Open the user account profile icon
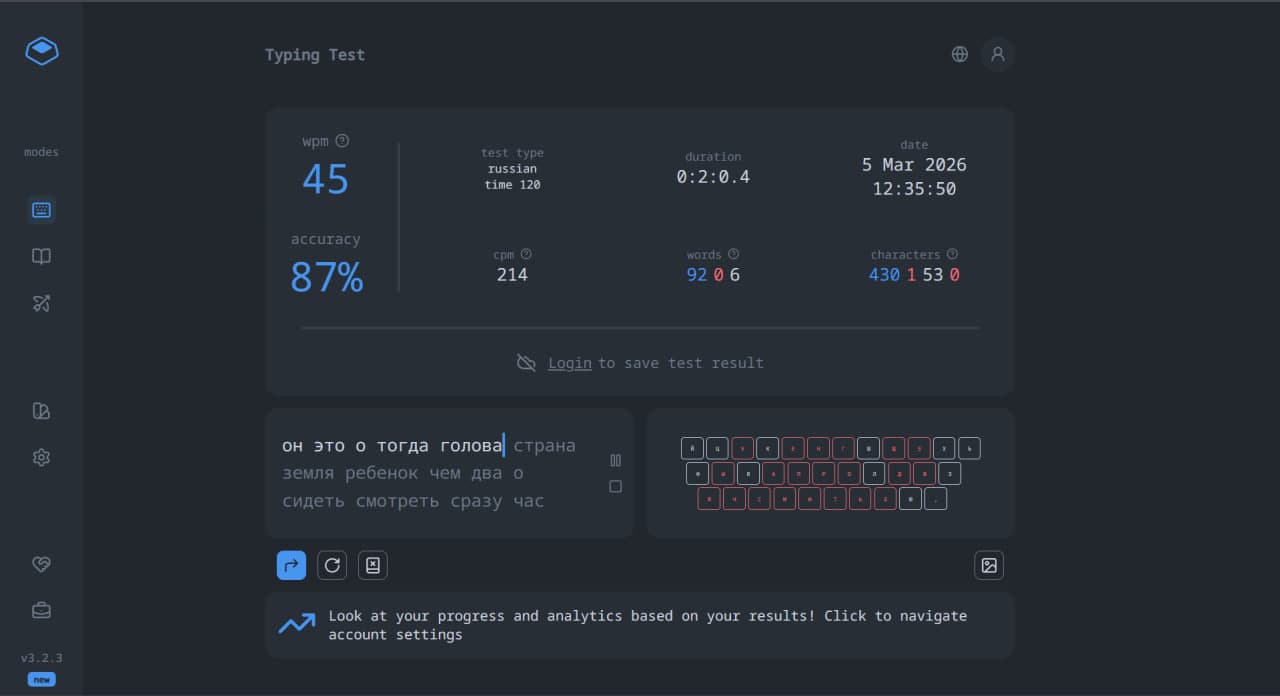1280x696 pixels. click(x=997, y=54)
